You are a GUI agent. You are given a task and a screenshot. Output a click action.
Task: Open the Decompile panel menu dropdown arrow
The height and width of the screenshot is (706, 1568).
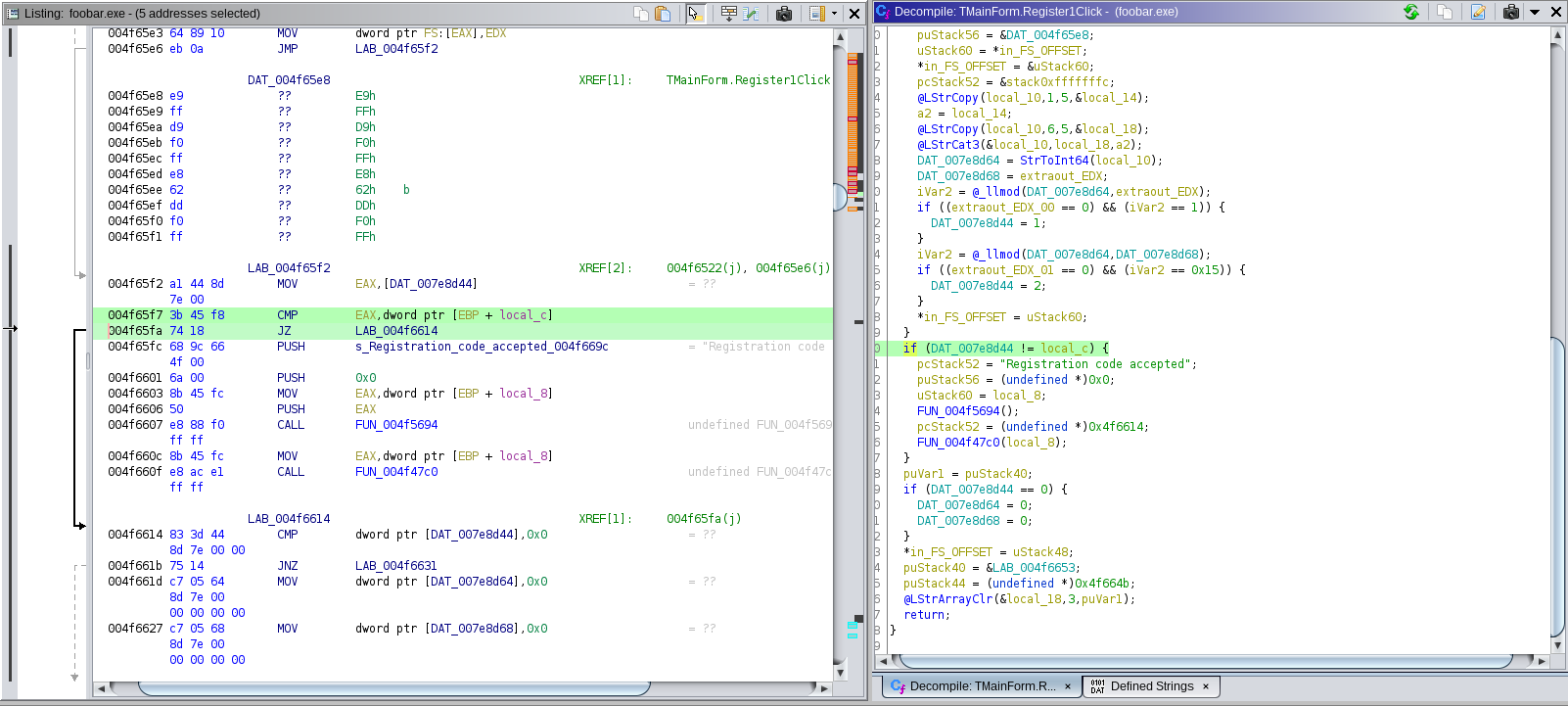pos(1535,12)
